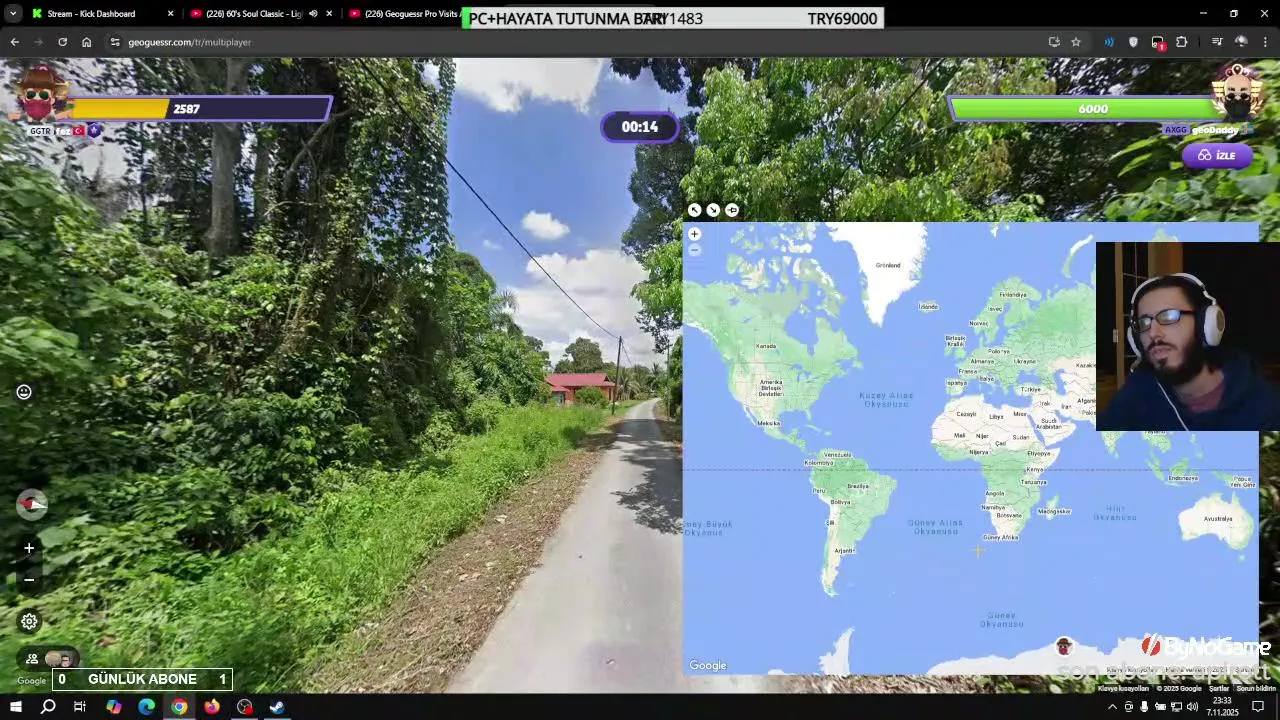The image size is (1280, 720).
Task: Mute the 60's Soul Classic tab audio
Action: click(x=313, y=14)
